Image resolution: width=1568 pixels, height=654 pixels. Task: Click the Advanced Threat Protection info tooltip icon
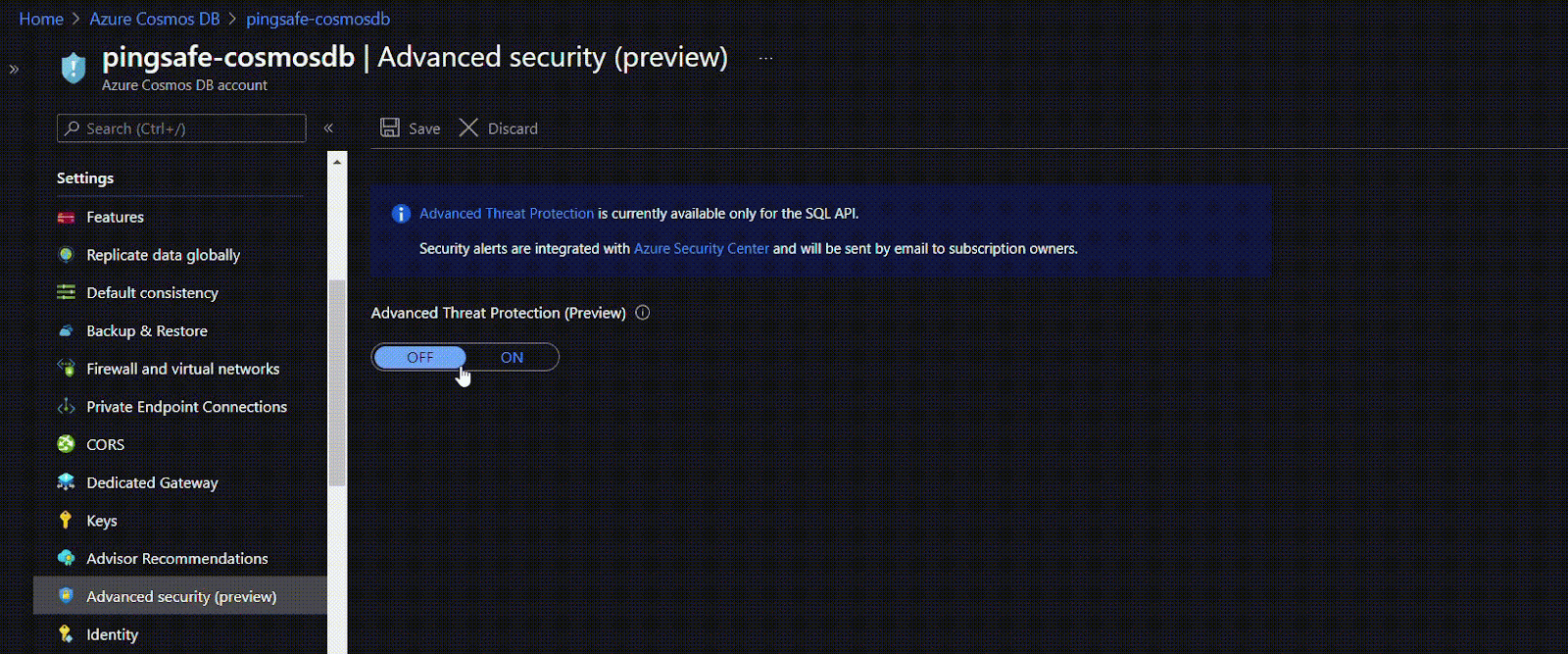click(x=643, y=313)
